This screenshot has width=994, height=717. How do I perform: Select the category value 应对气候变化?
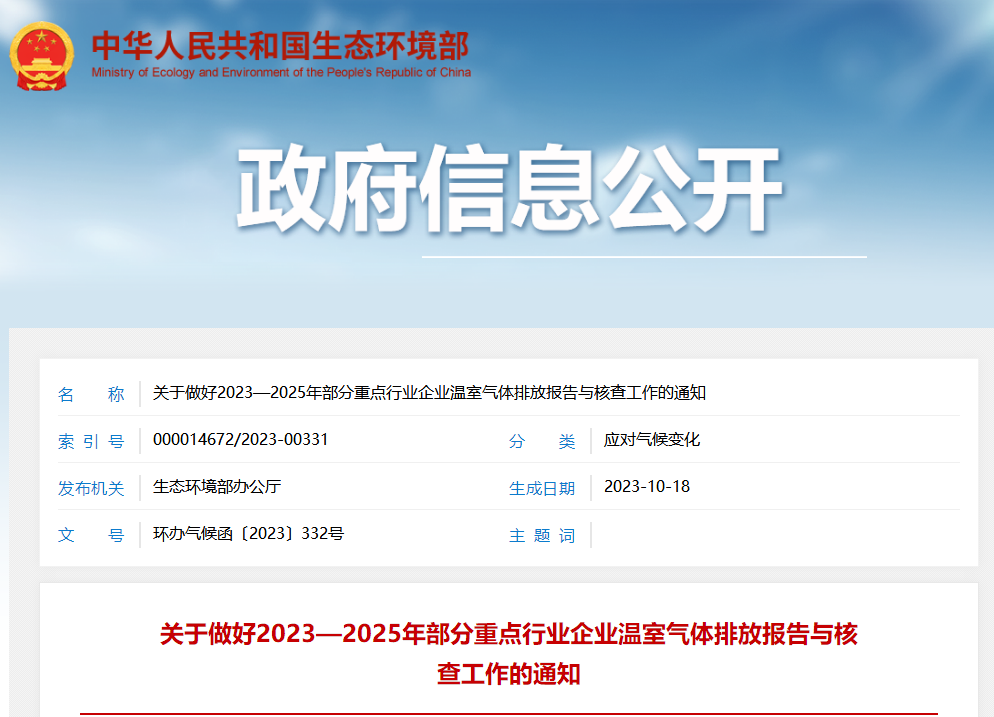point(652,439)
